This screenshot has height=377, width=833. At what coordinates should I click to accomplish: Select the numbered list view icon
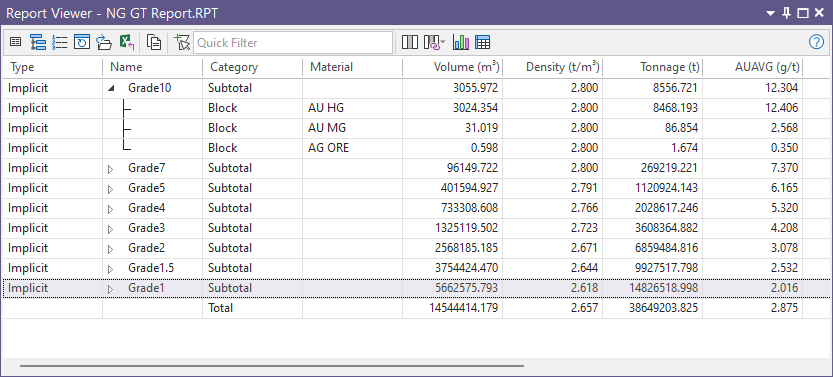(60, 42)
